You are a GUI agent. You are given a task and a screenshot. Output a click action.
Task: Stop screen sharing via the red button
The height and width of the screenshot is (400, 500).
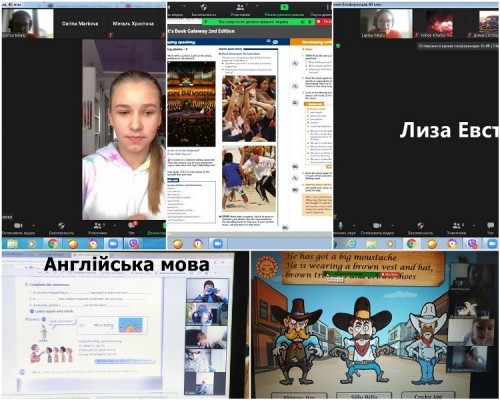pos(324,21)
